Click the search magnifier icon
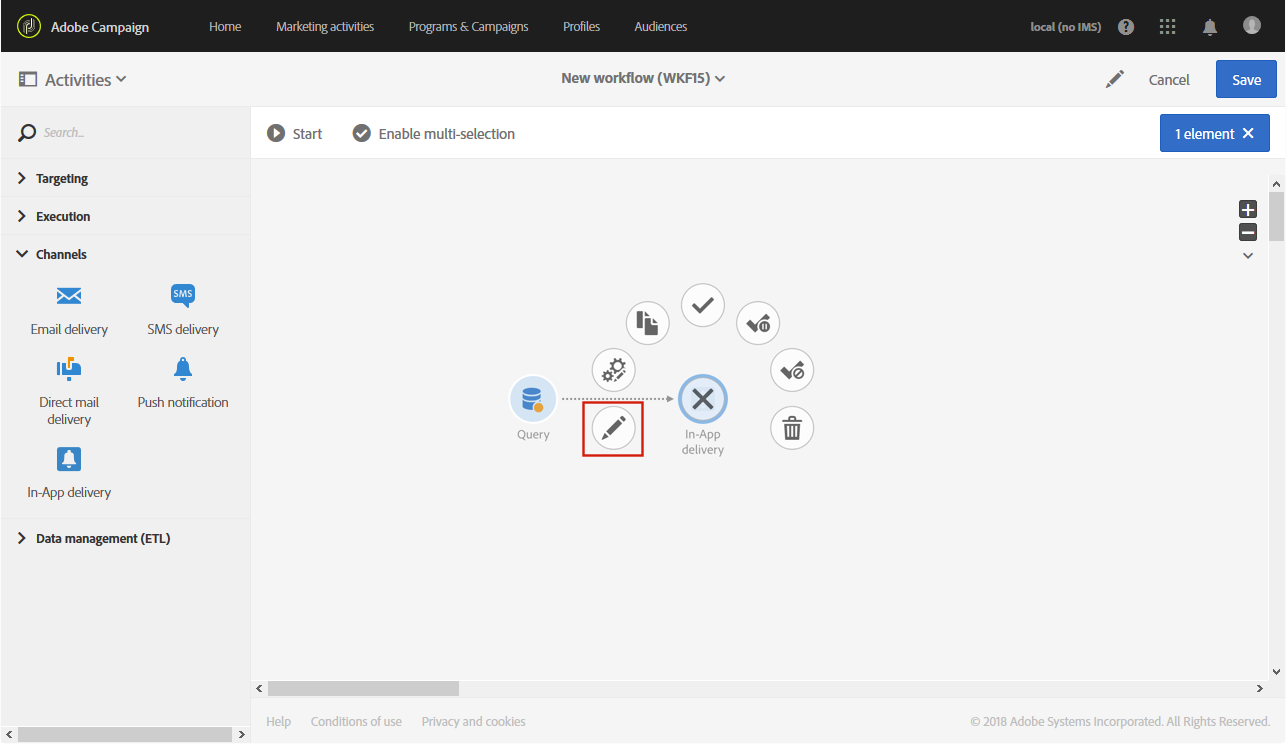Screen dimensions: 1286x744 (28, 132)
